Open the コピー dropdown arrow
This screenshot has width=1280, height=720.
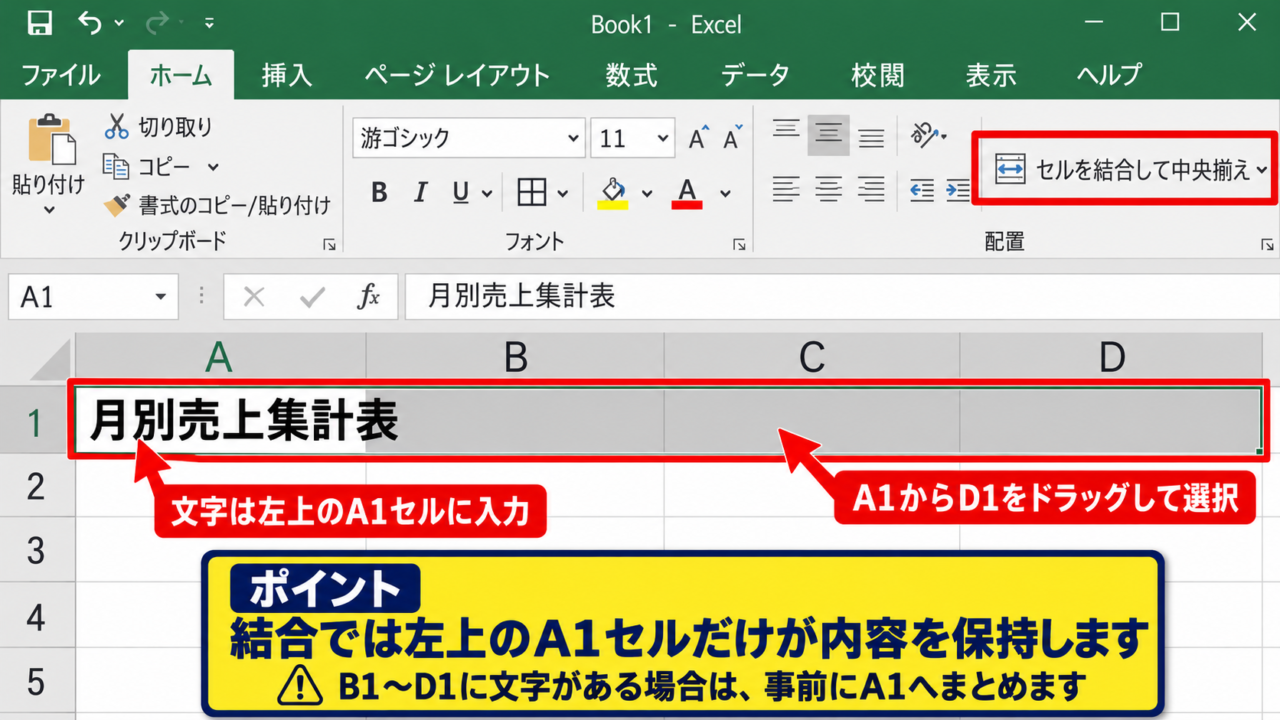pyautogui.click(x=213, y=167)
